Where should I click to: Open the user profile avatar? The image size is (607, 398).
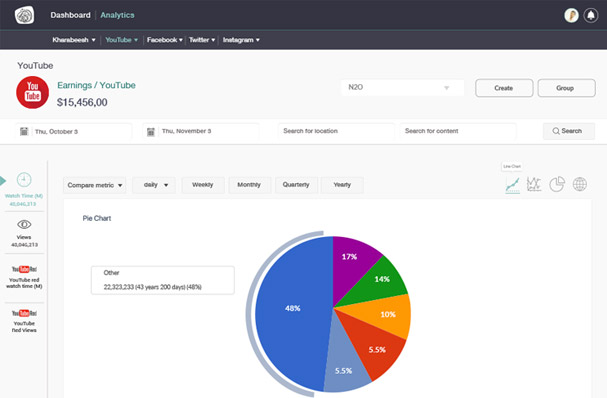[571, 15]
